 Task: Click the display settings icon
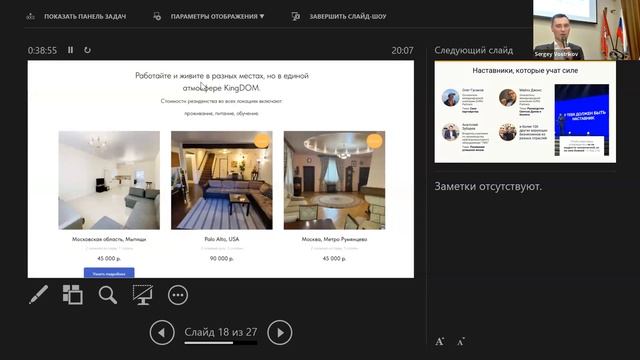click(x=157, y=16)
